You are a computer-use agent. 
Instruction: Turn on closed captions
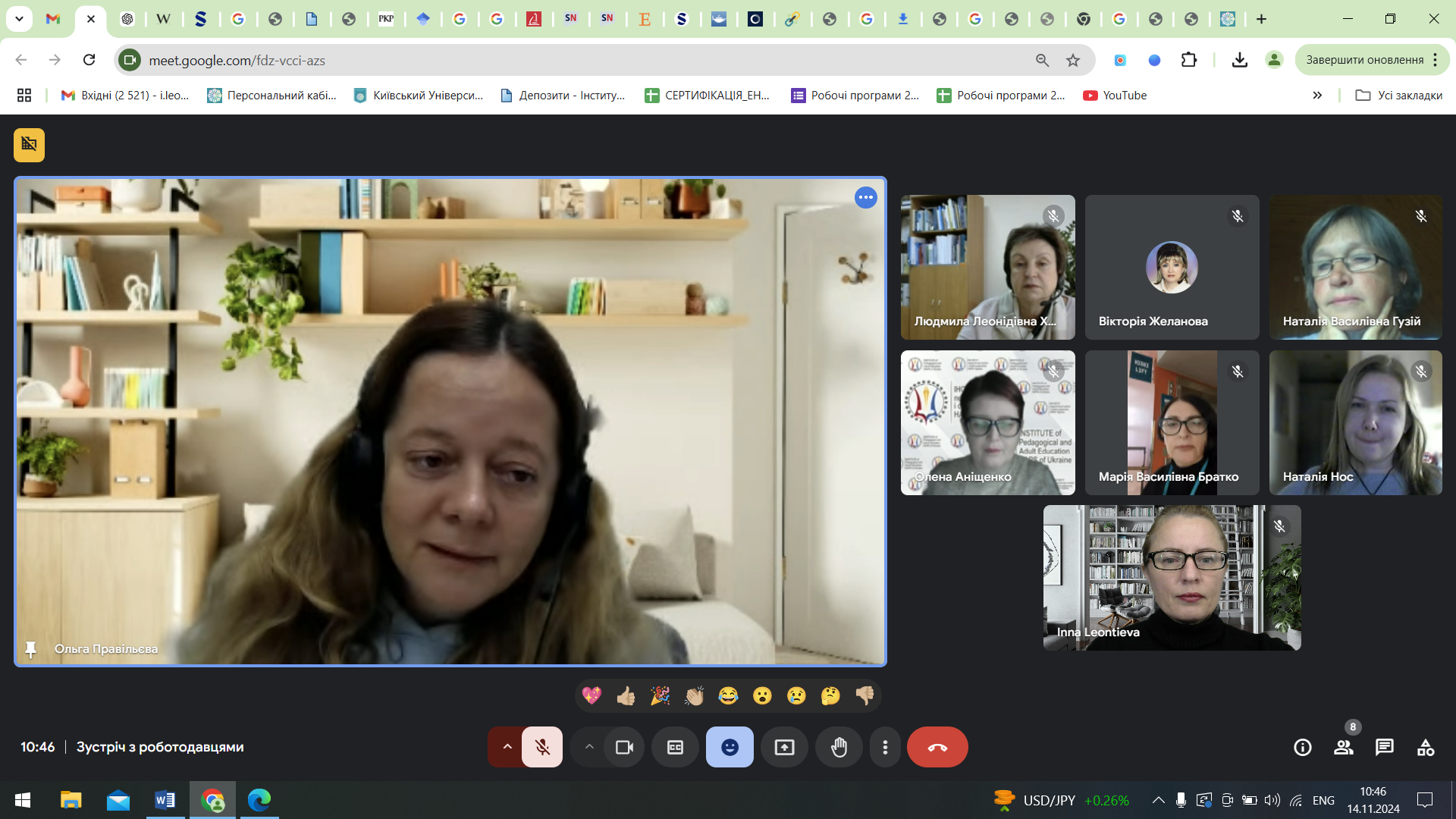pyautogui.click(x=675, y=748)
